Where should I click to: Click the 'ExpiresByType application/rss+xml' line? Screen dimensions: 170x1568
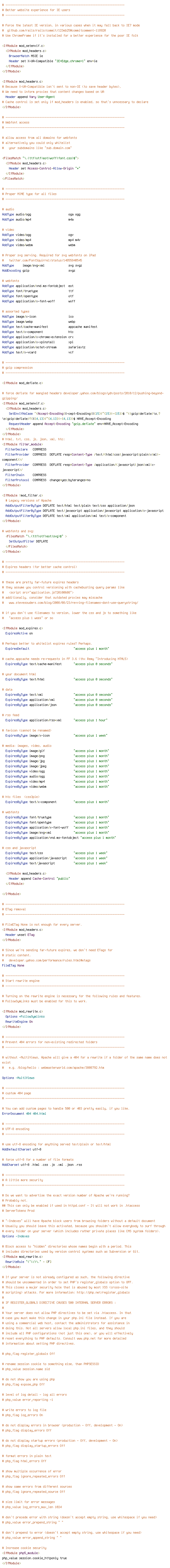click(x=56, y=720)
